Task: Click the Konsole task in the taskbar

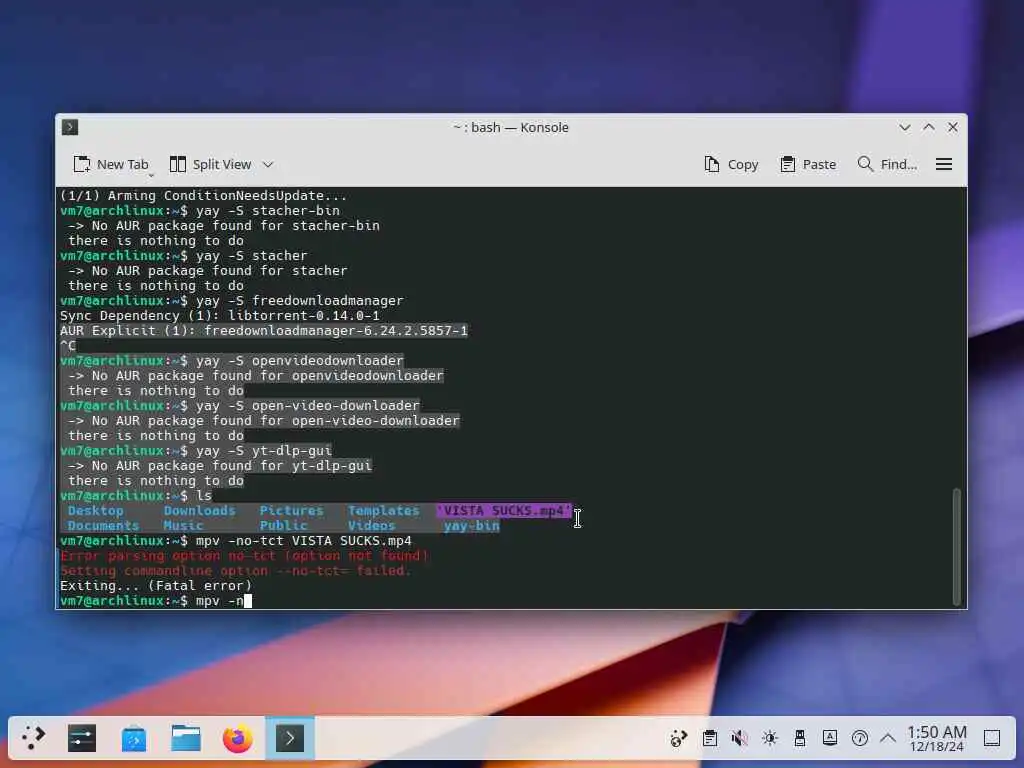Action: click(289, 738)
